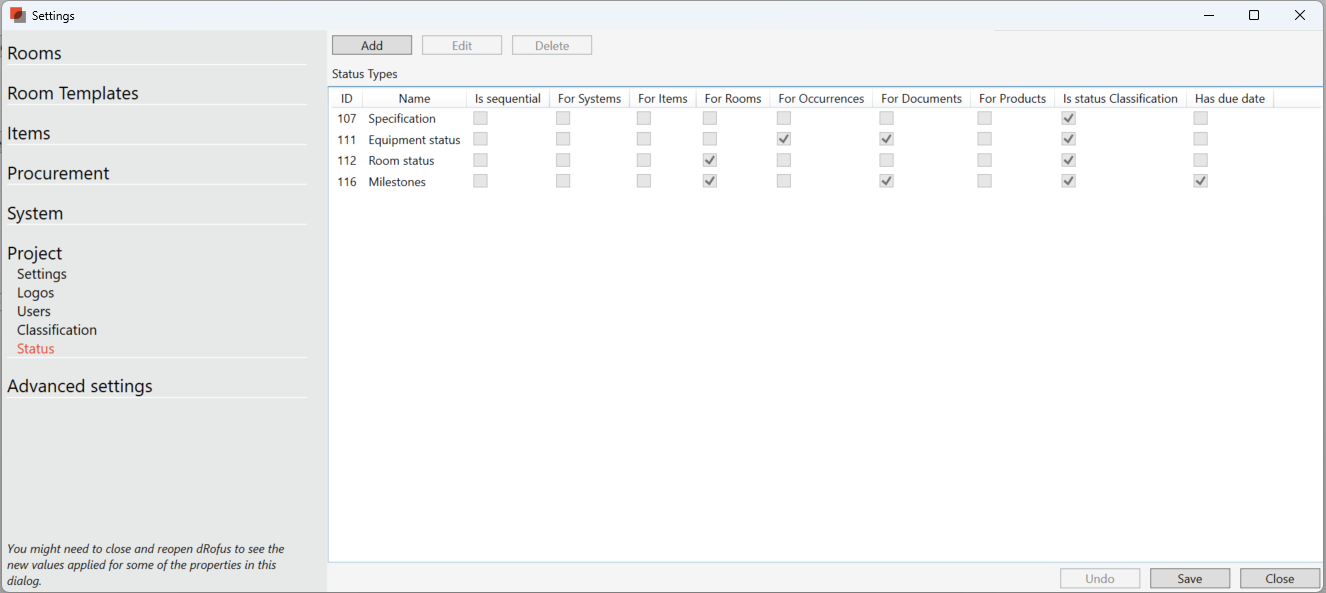Select Classification under Project
This screenshot has height=593, width=1326.
click(x=57, y=330)
